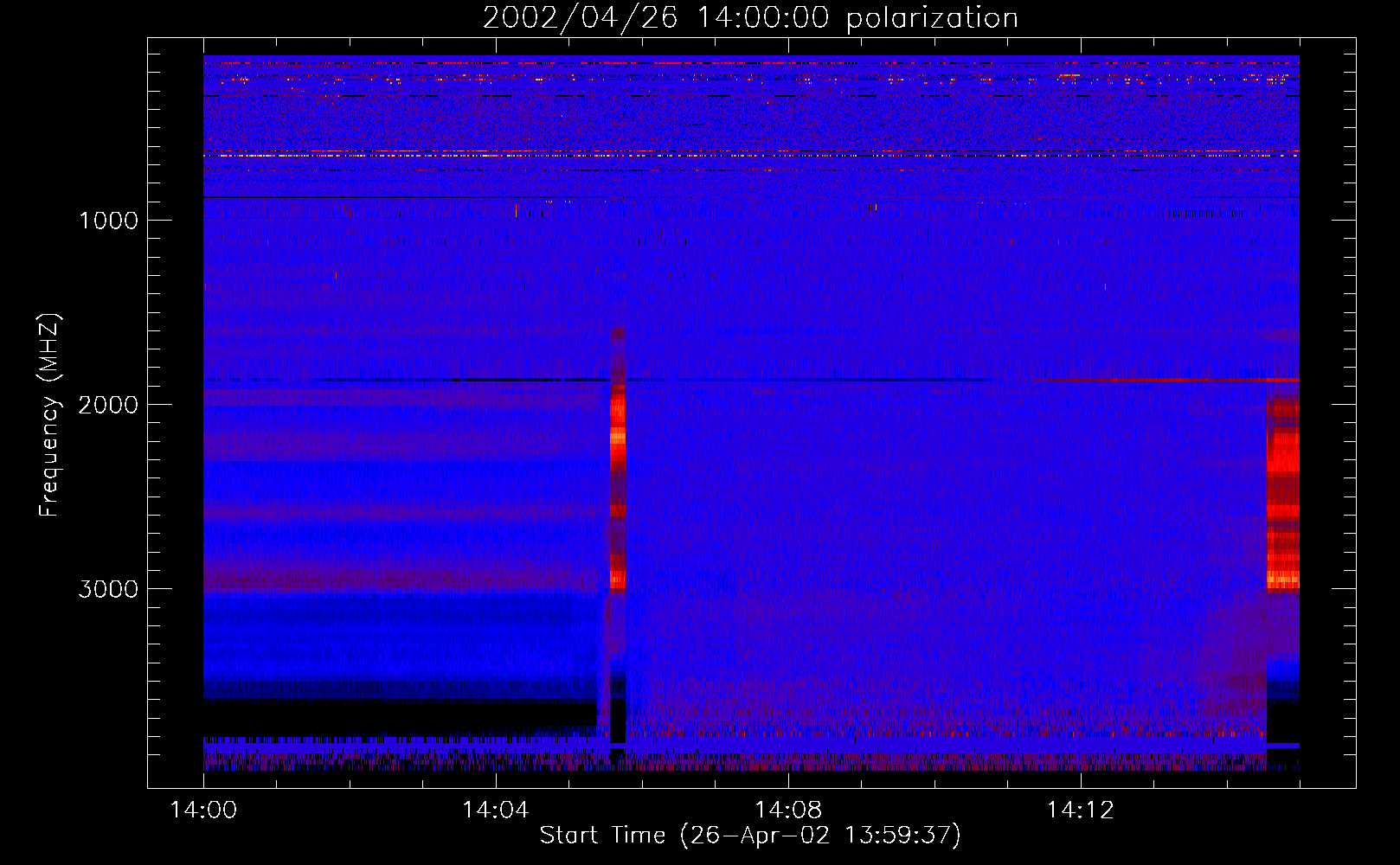
Task: Click the "3000" frequency tick label
Action: click(108, 589)
